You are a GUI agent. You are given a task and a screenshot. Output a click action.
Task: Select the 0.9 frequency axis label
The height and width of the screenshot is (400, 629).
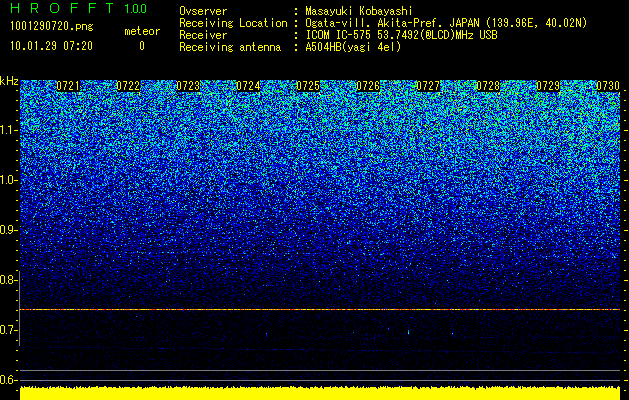(x=8, y=230)
